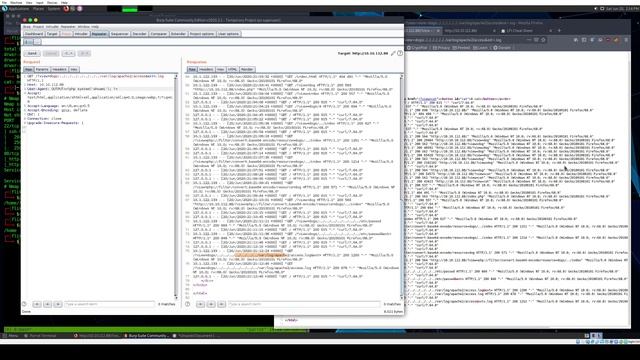Screen dimensions: 640x360
Task: Click the User-Agent header line in request
Action: 72,89
